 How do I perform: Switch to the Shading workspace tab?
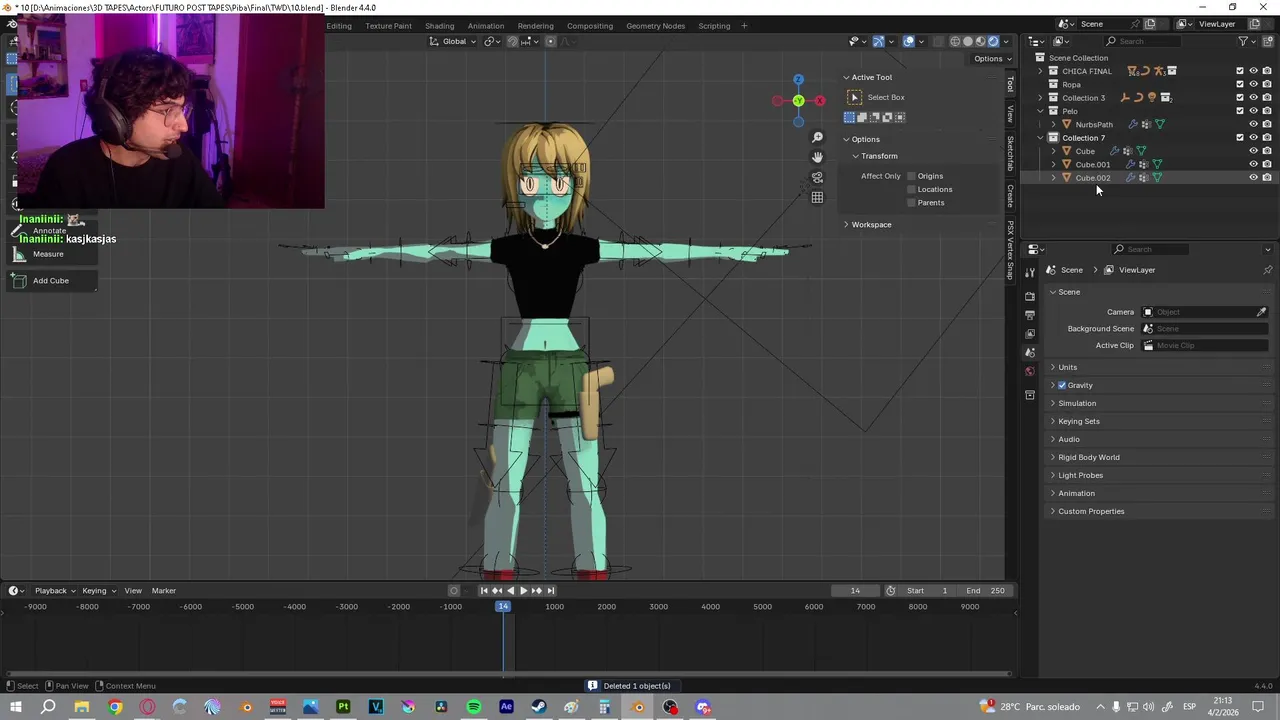pyautogui.click(x=439, y=26)
